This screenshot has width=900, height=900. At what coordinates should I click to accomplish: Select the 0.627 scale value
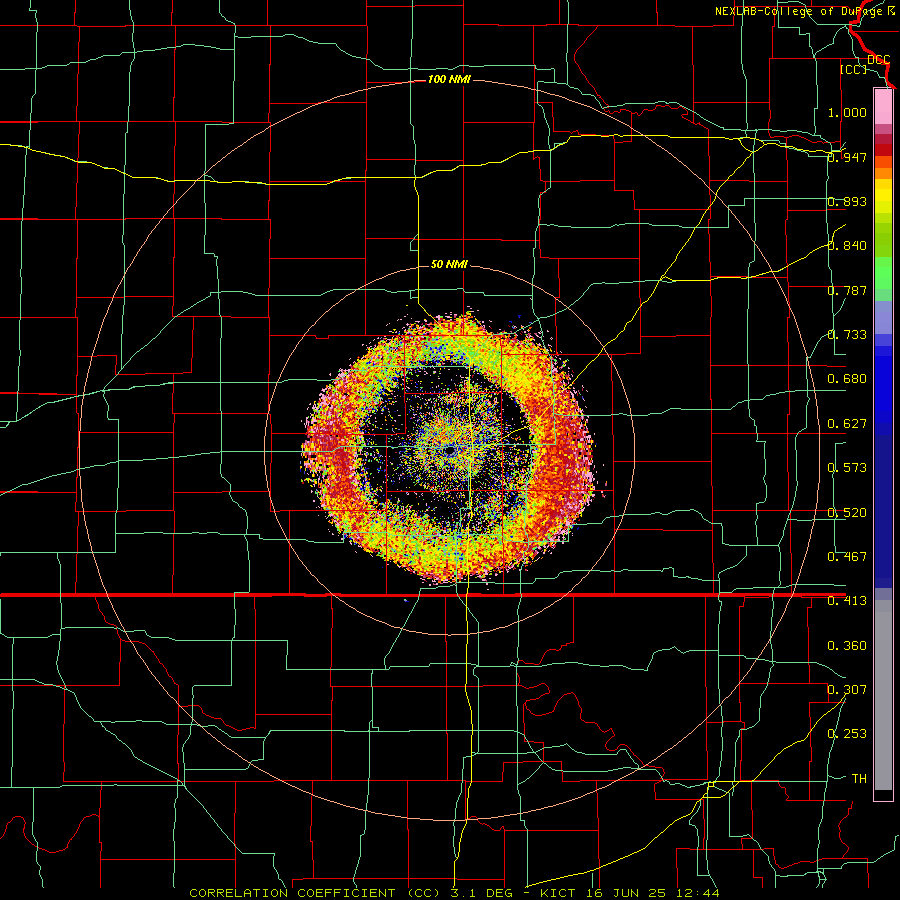(x=847, y=424)
